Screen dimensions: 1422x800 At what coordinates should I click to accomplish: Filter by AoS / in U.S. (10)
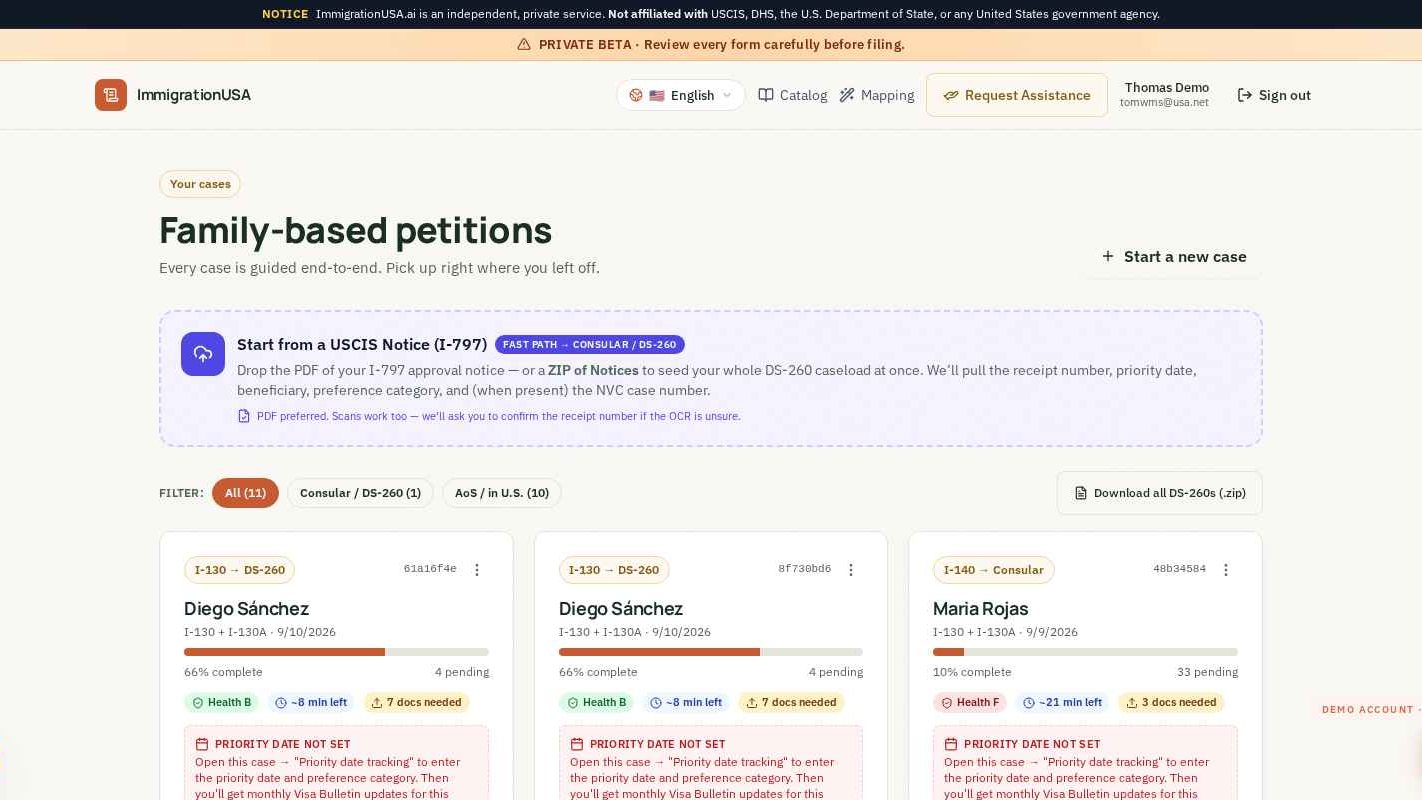click(x=502, y=493)
